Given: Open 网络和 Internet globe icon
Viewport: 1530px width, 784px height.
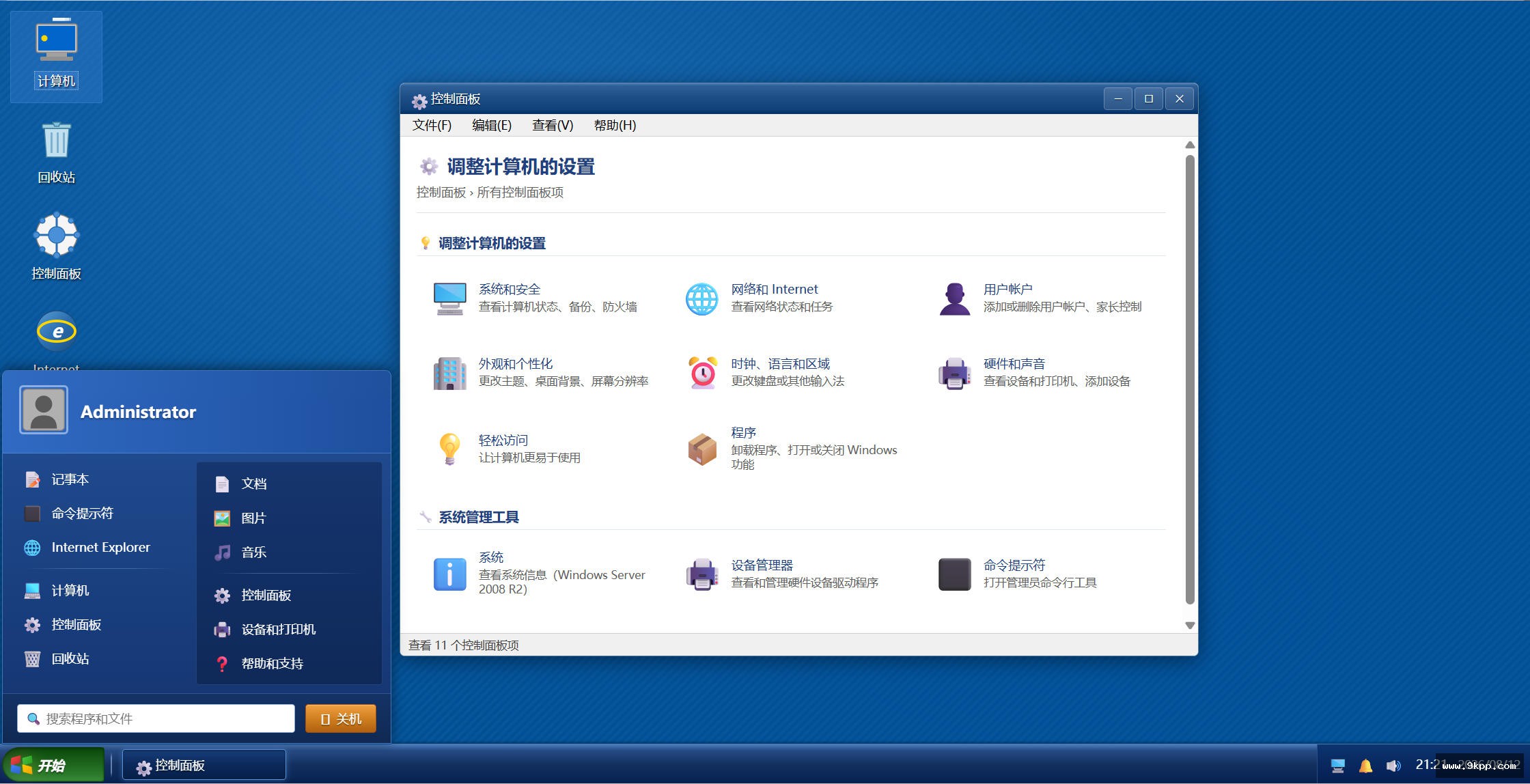Looking at the screenshot, I should click(x=701, y=298).
